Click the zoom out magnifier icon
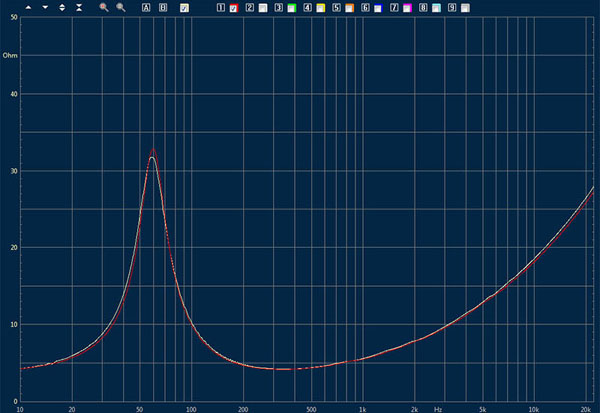The image size is (600, 413). [x=121, y=7]
